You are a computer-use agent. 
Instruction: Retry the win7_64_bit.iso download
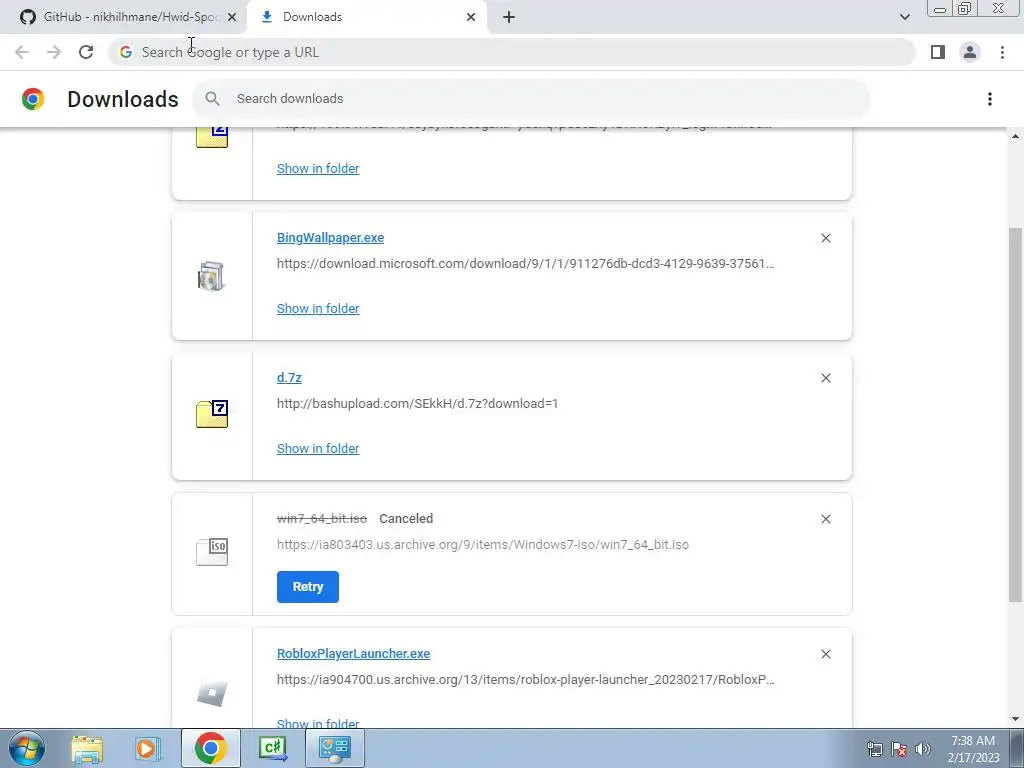[x=308, y=586]
